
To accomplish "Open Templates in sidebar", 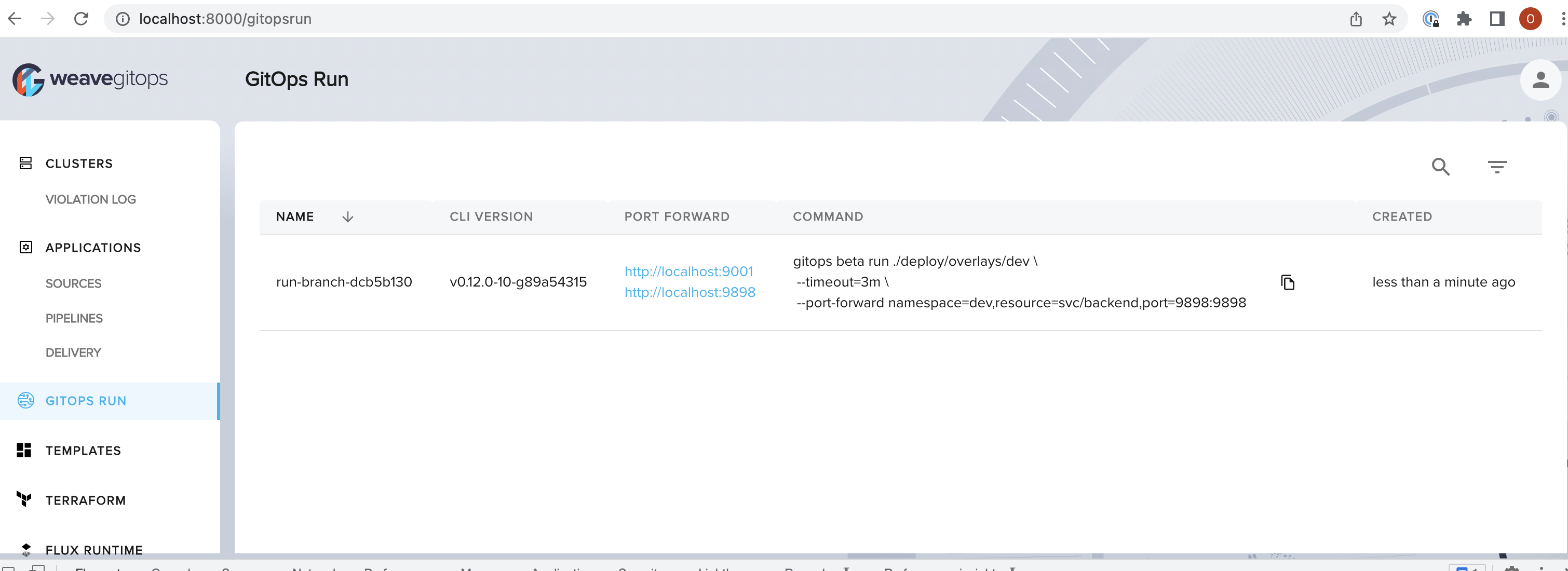I will (x=84, y=451).
